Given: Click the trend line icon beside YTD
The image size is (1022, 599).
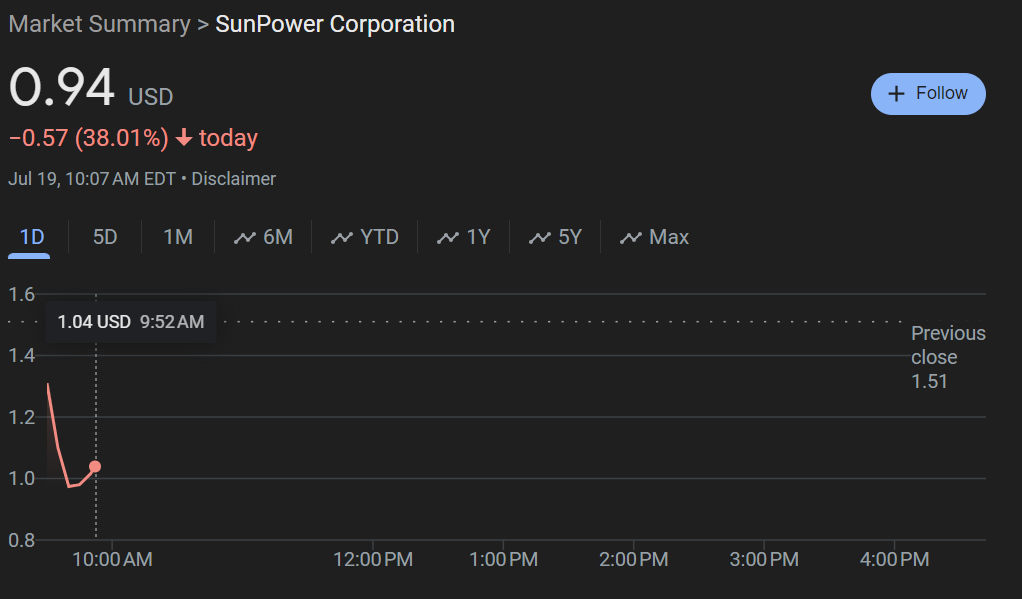Looking at the screenshot, I should pos(342,238).
